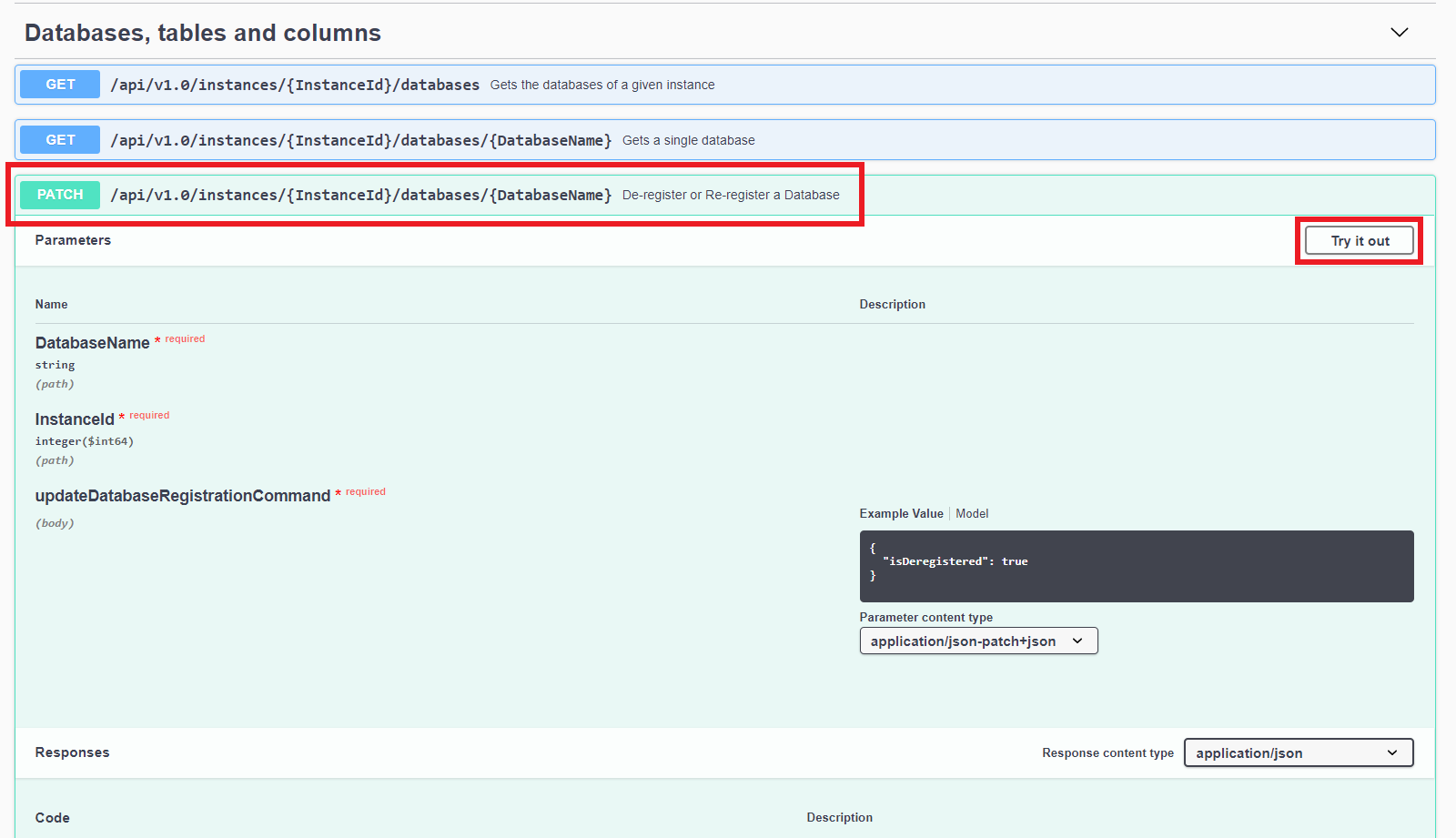Viewport: 1456px width, 838px height.
Task: Click the 'string' type under DatabaseName
Action: 55,365
